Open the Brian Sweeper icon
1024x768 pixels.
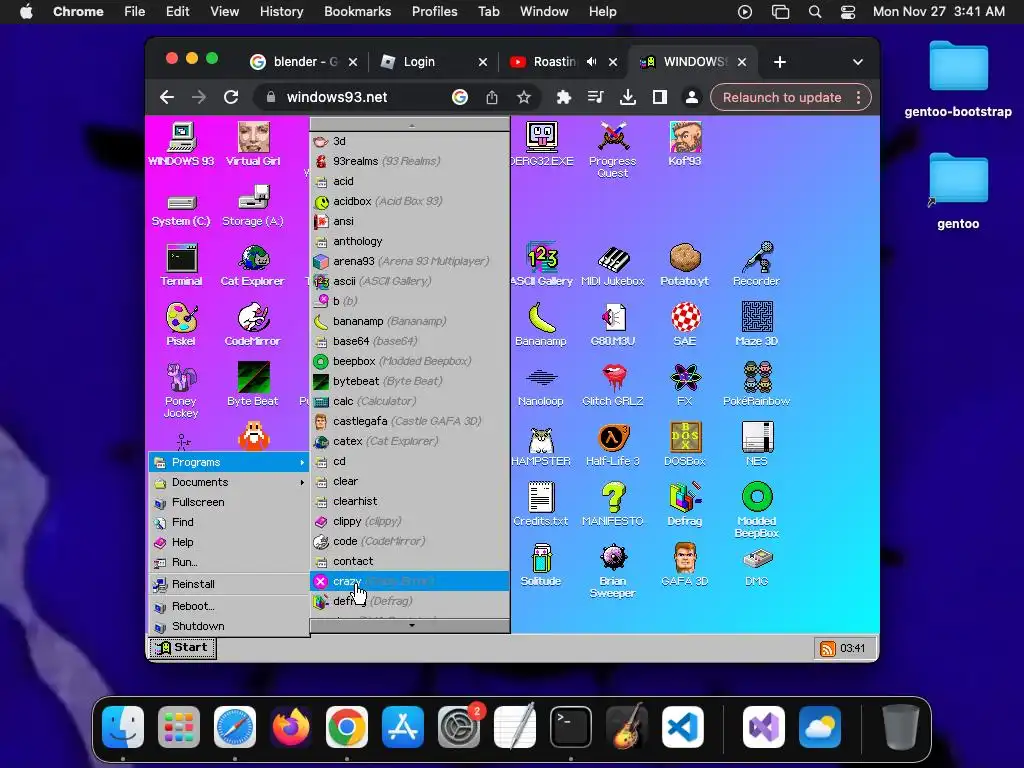[613, 571]
